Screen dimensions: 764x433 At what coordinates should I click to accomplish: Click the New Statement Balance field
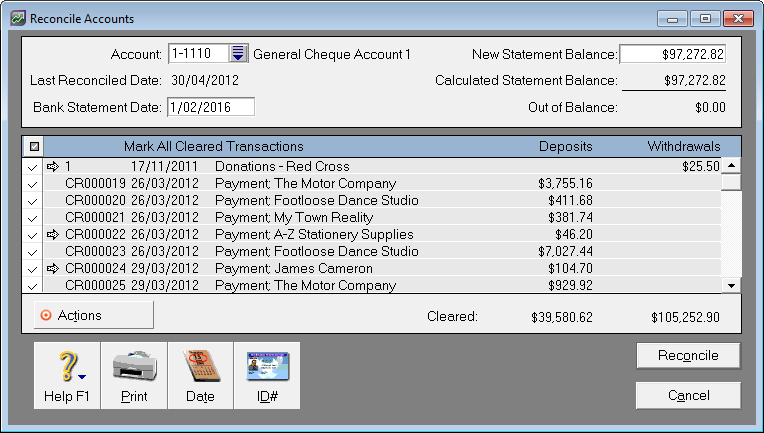pos(674,54)
